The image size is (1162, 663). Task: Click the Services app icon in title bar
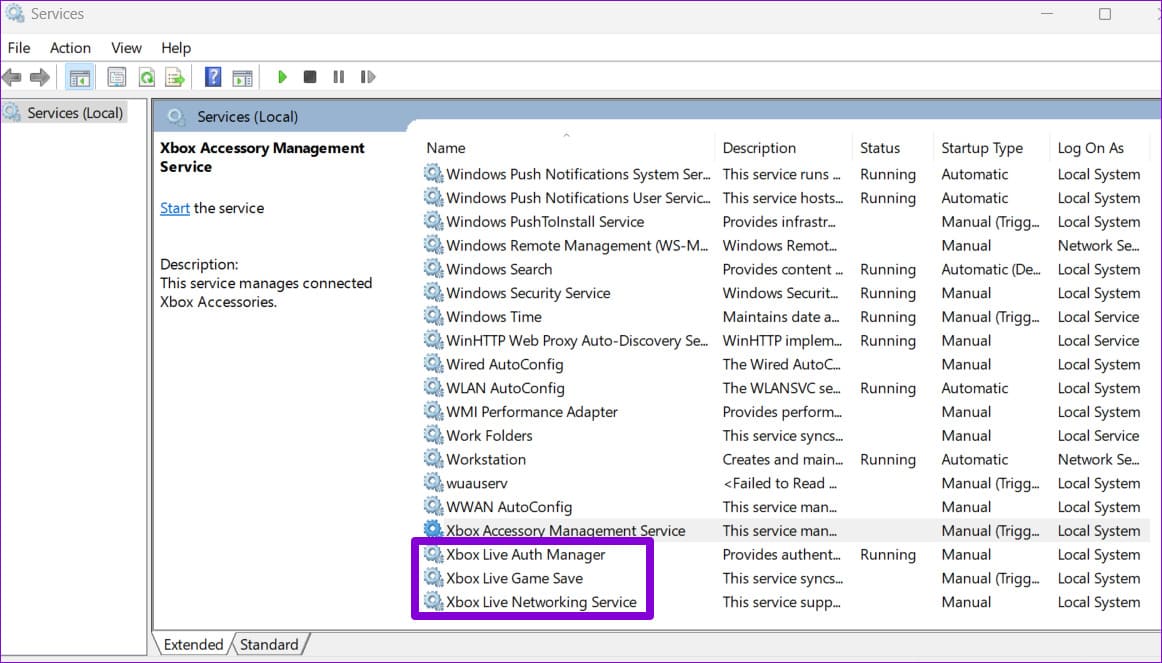15,13
